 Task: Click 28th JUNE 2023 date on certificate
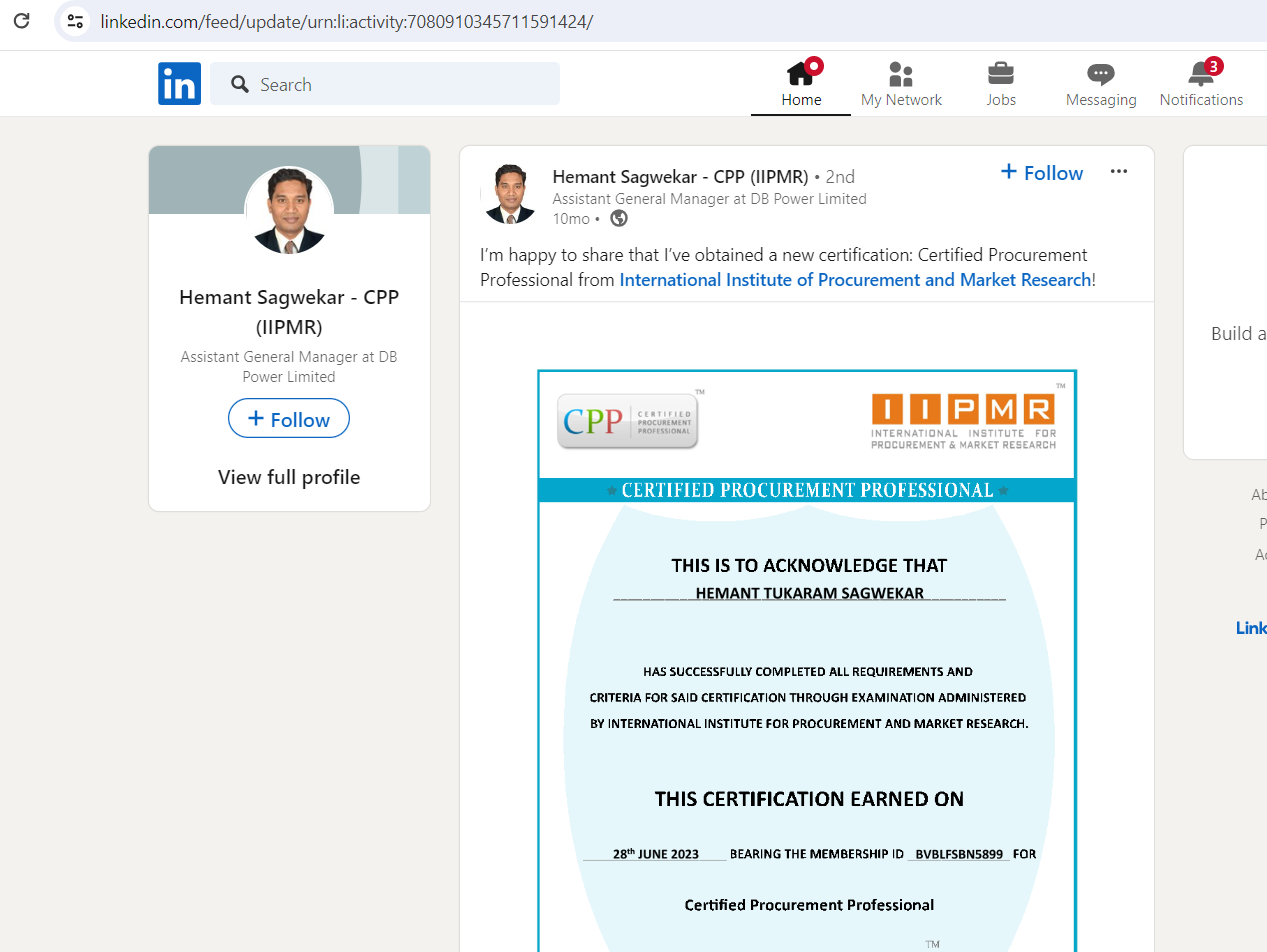(656, 854)
